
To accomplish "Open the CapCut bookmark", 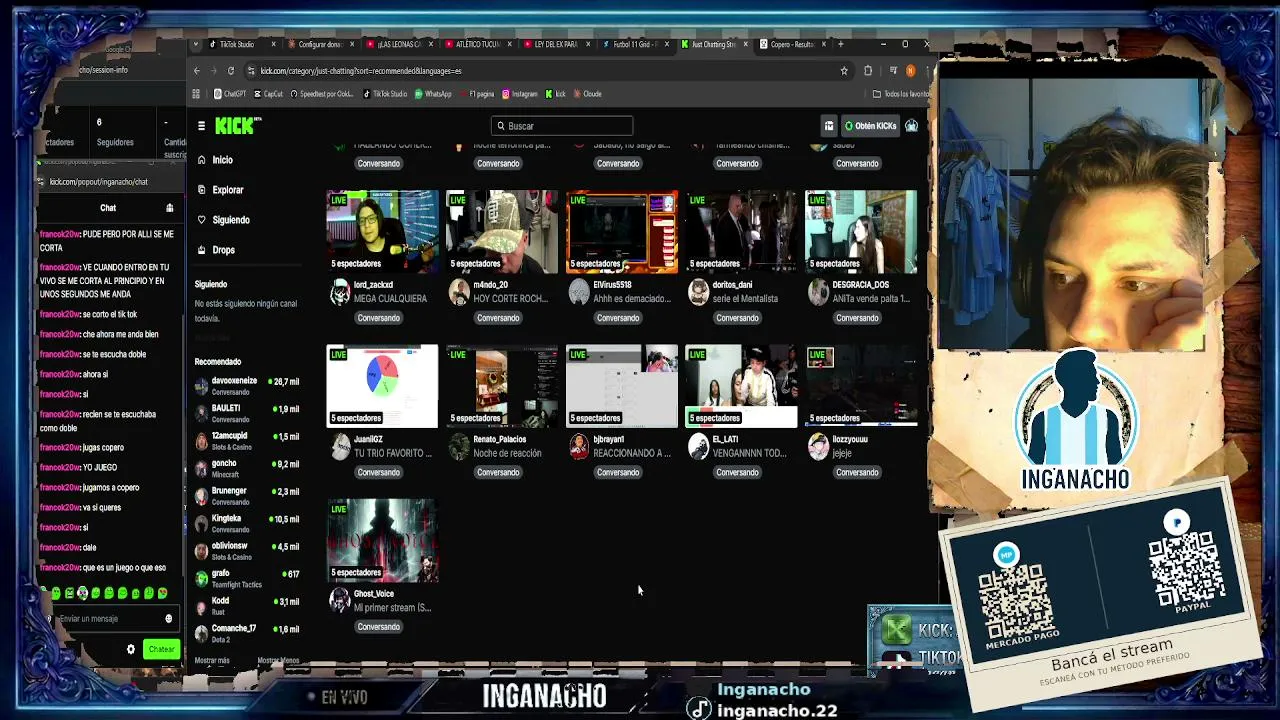I will pos(266,94).
